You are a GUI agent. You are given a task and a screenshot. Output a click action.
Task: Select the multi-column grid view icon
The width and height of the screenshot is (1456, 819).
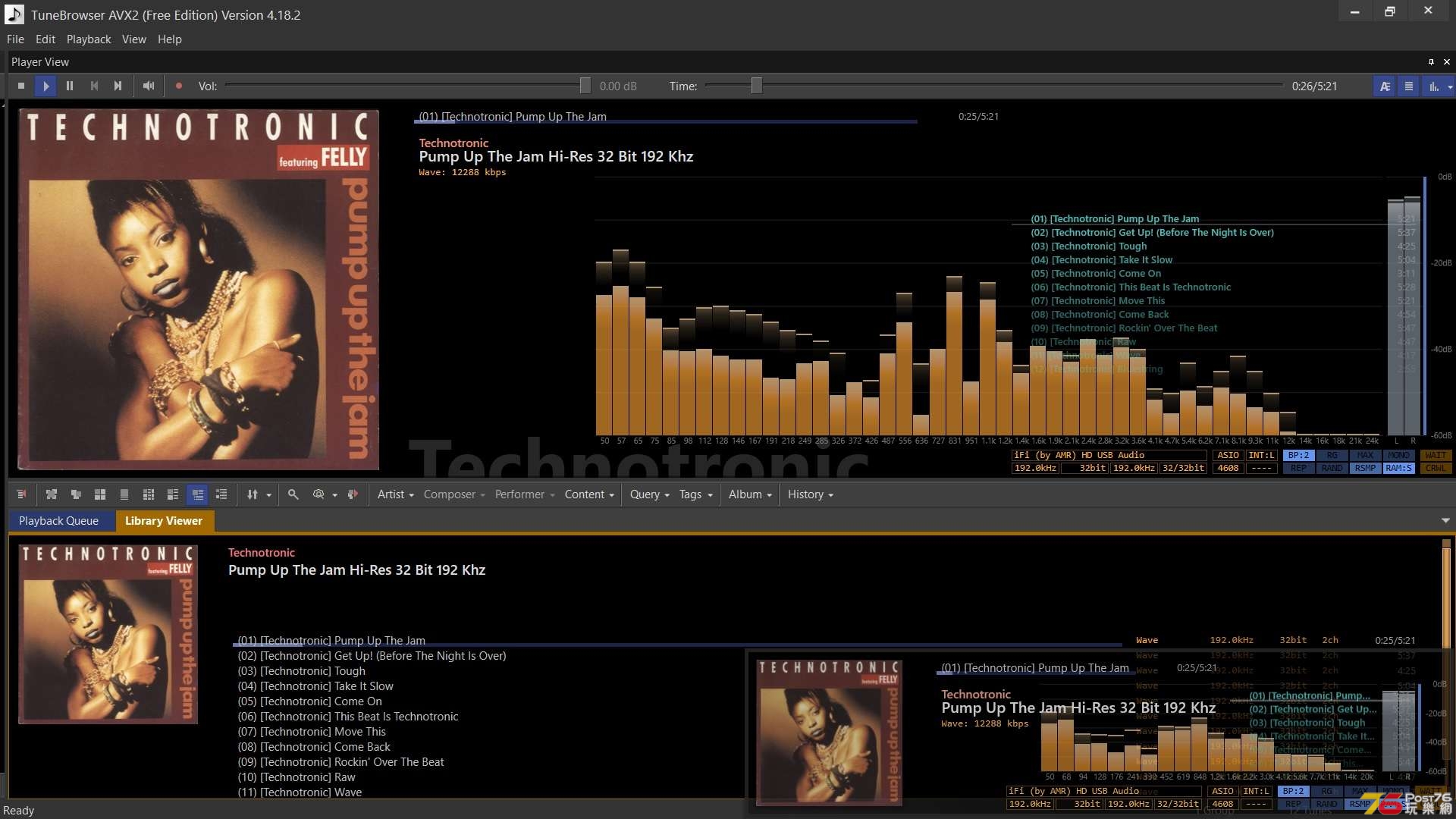click(x=149, y=494)
